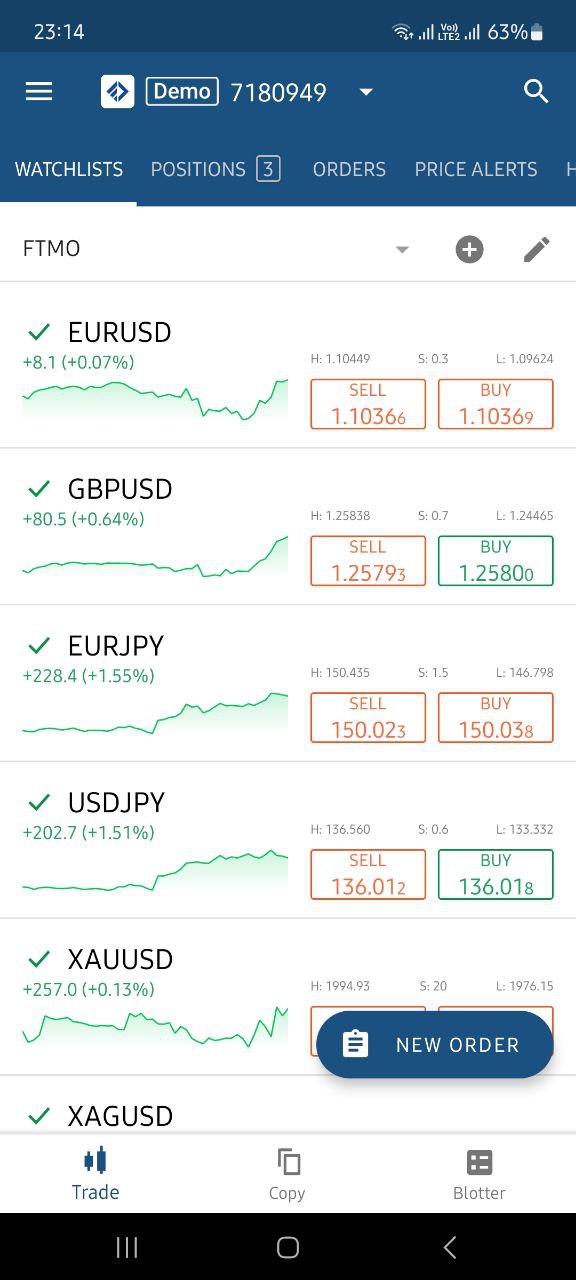
Task: Tap the search magnifier icon
Action: point(536,92)
